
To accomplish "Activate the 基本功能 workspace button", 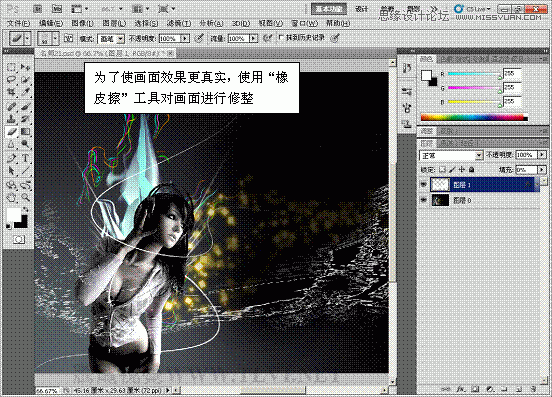I will click(329, 9).
